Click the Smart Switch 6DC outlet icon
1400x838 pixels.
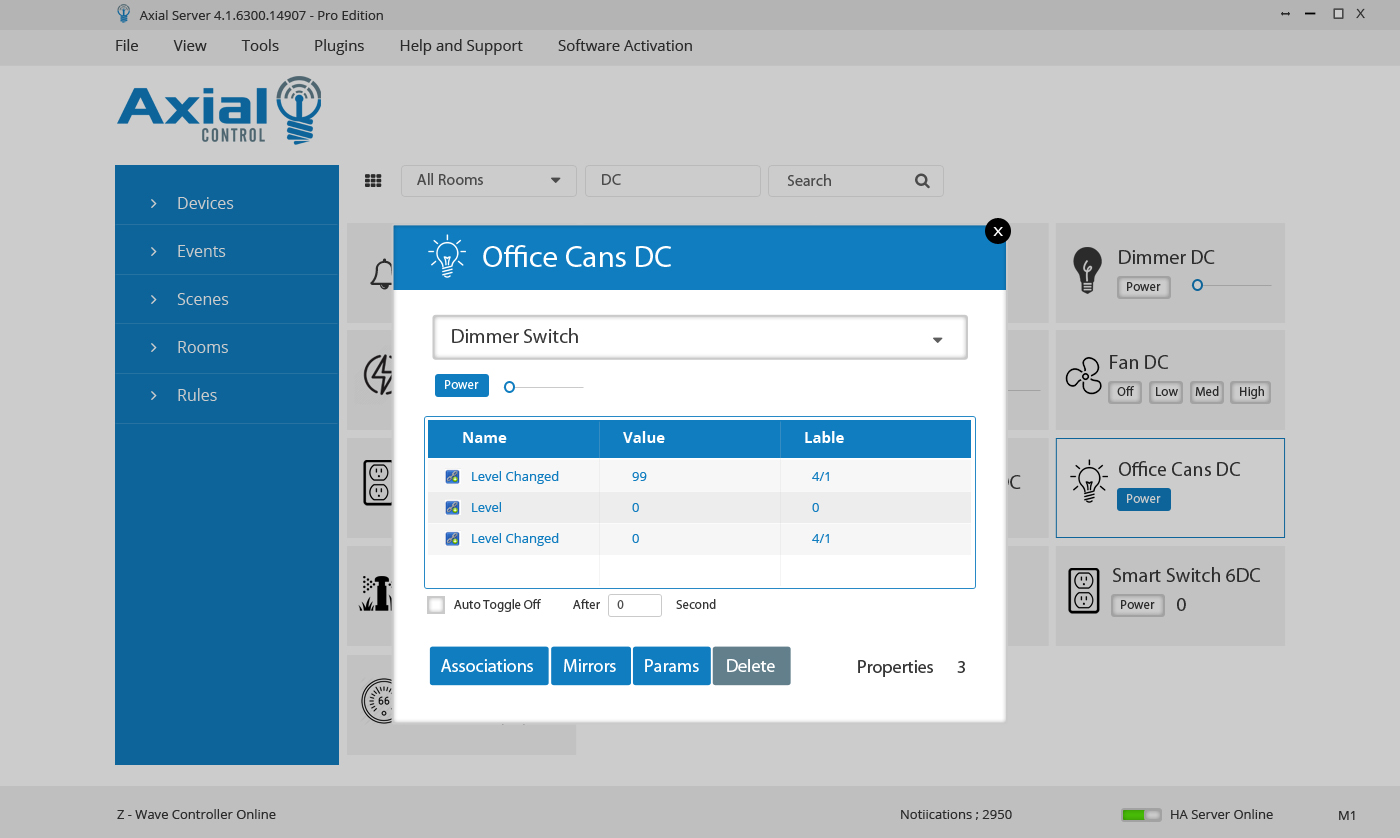(1084, 590)
